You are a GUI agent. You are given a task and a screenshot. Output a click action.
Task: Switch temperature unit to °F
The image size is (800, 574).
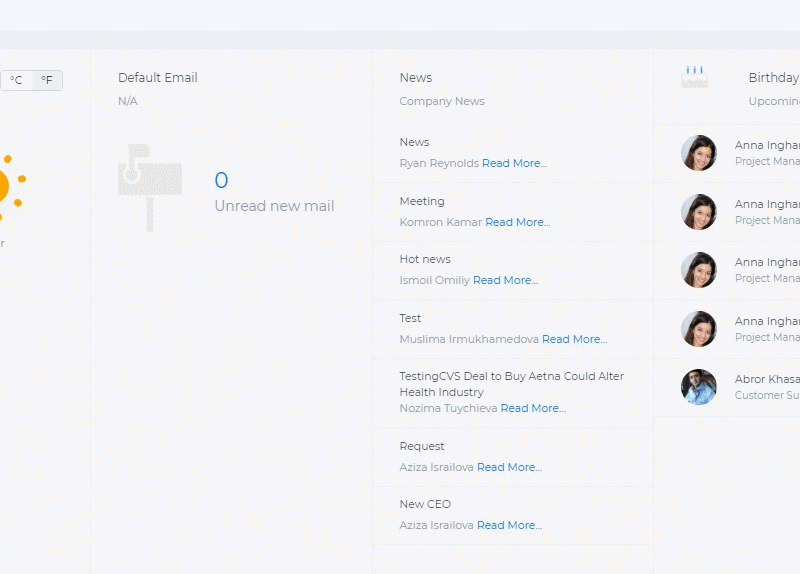coord(47,80)
